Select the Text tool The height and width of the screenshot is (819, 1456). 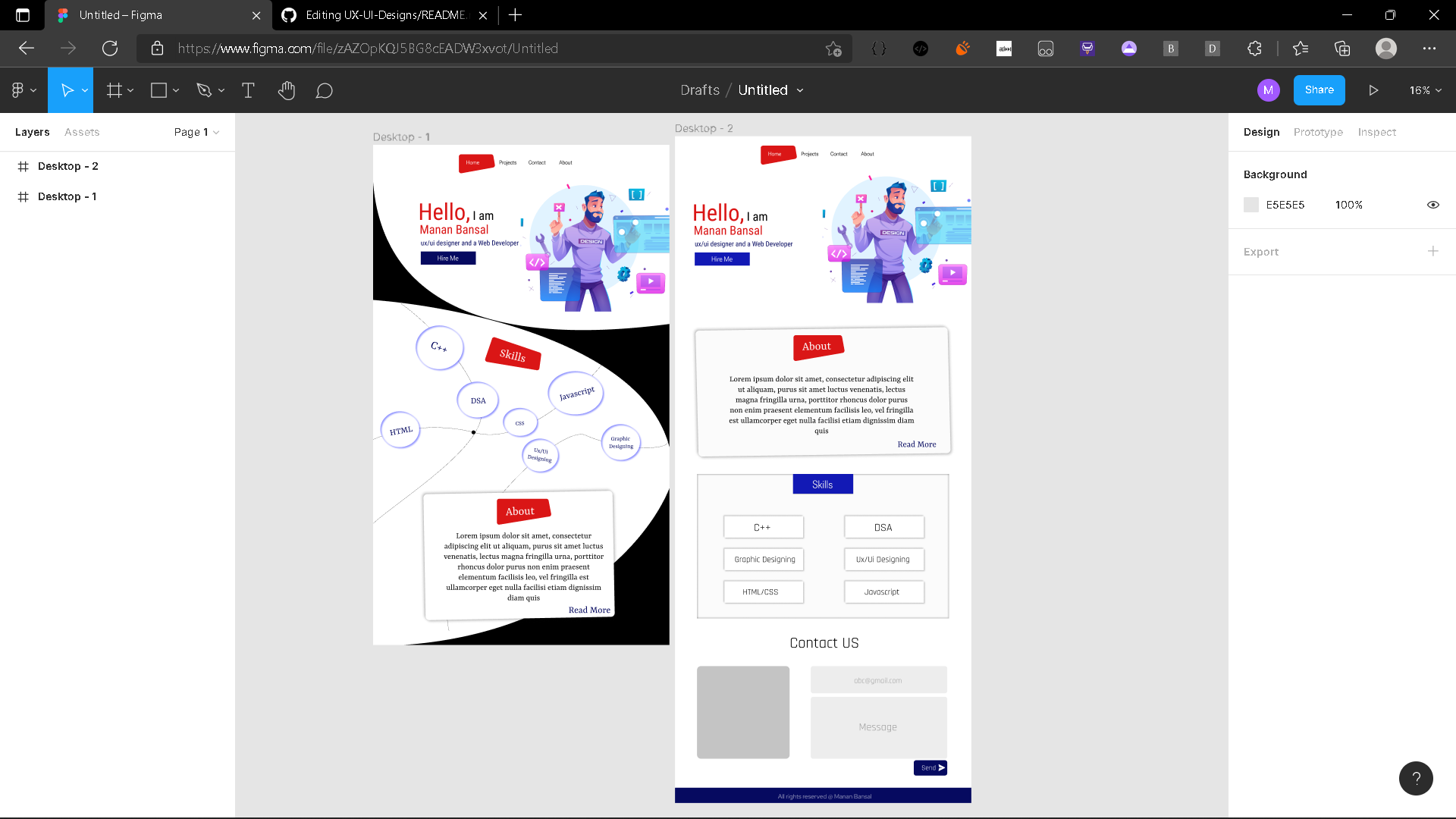coord(248,89)
